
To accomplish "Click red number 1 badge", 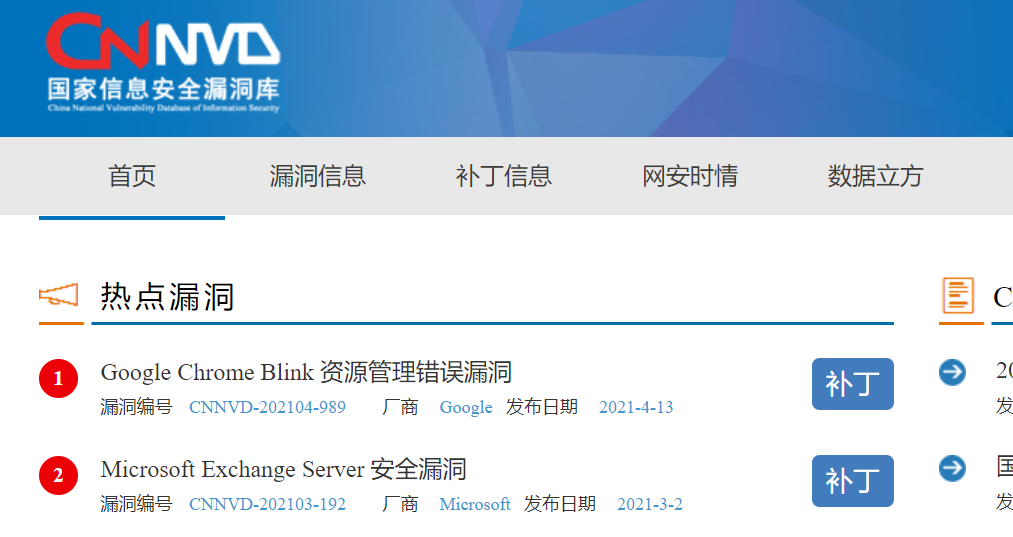I will [x=58, y=378].
